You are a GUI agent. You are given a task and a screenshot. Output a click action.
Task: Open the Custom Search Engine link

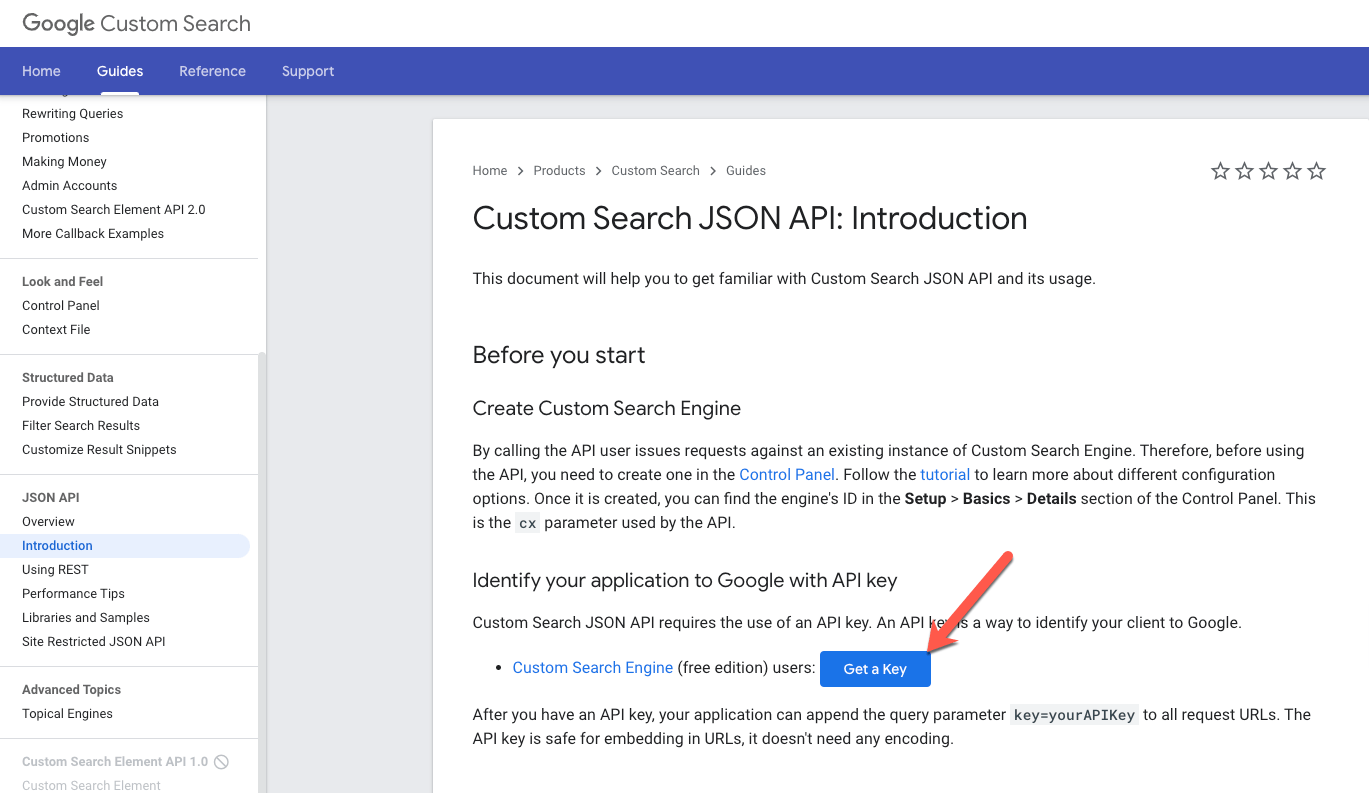593,668
